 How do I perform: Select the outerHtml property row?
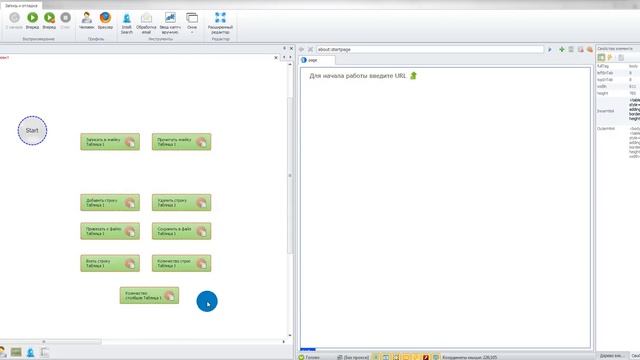point(618,142)
